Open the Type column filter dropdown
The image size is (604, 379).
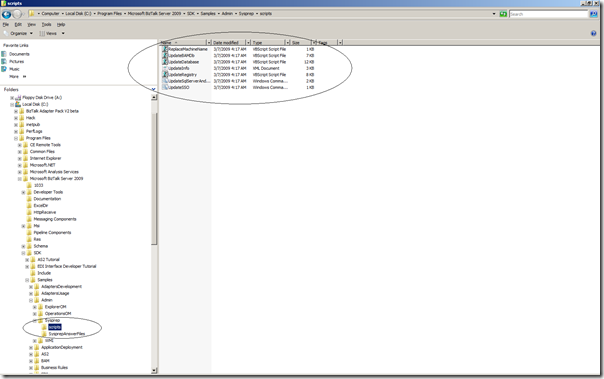tap(287, 42)
